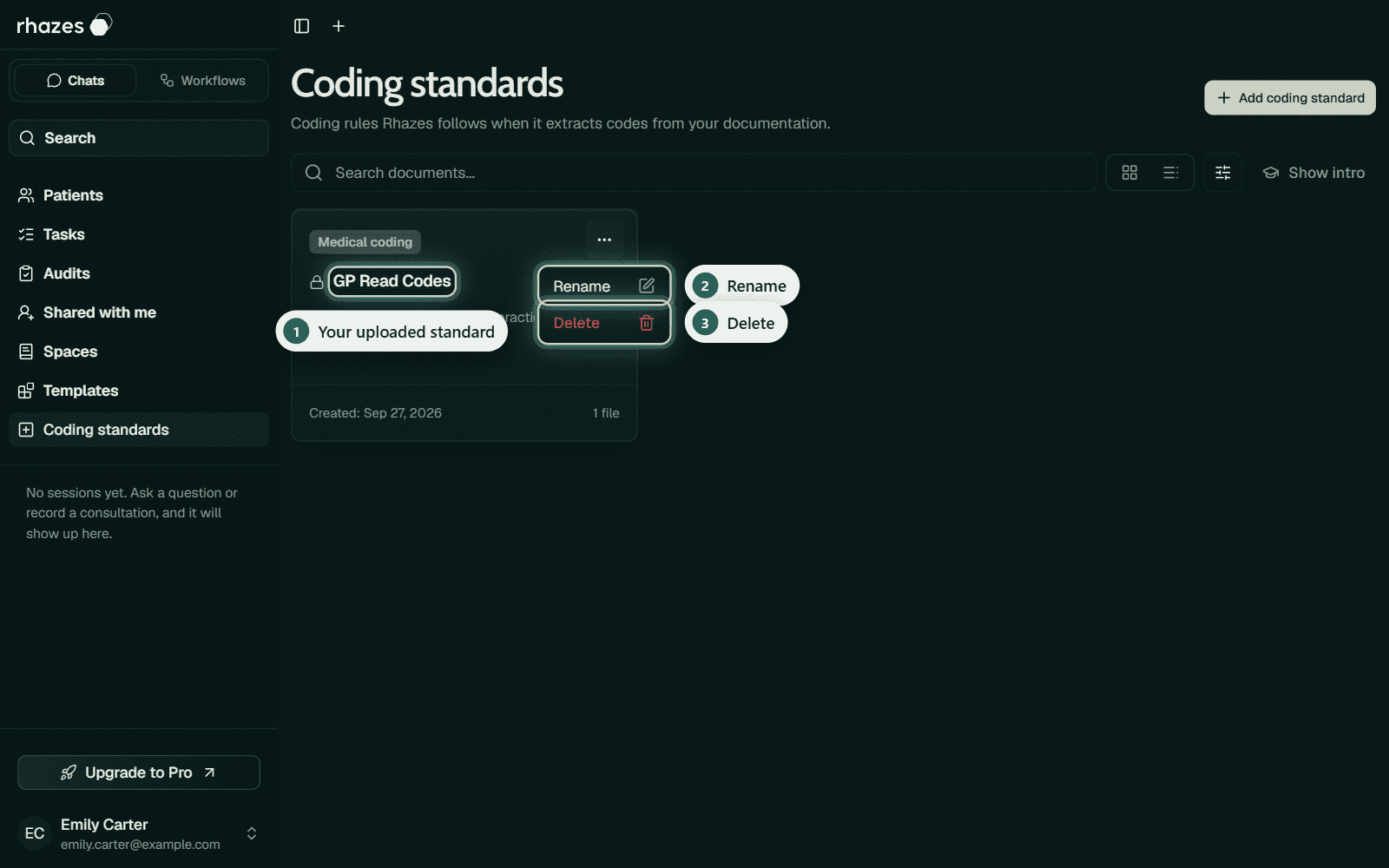Click Add coding standard button
The height and width of the screenshot is (868, 1389).
pos(1290,98)
